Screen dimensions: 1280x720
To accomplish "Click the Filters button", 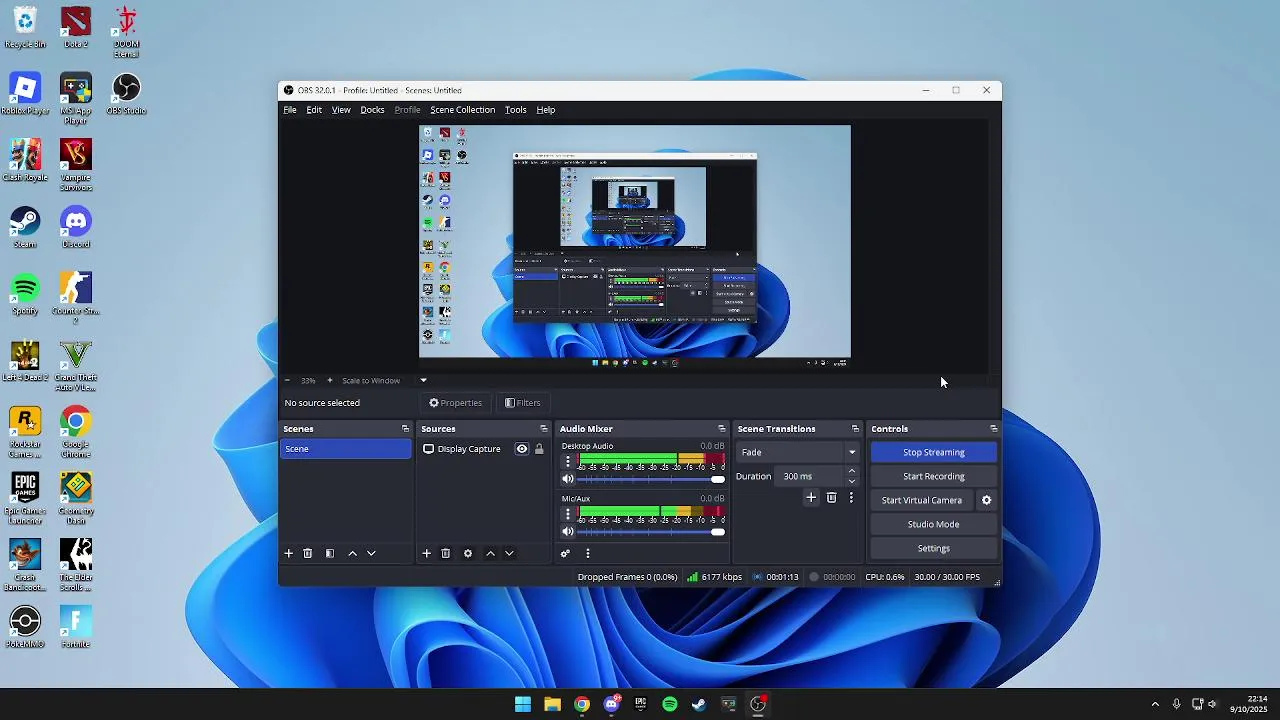I will [x=523, y=403].
